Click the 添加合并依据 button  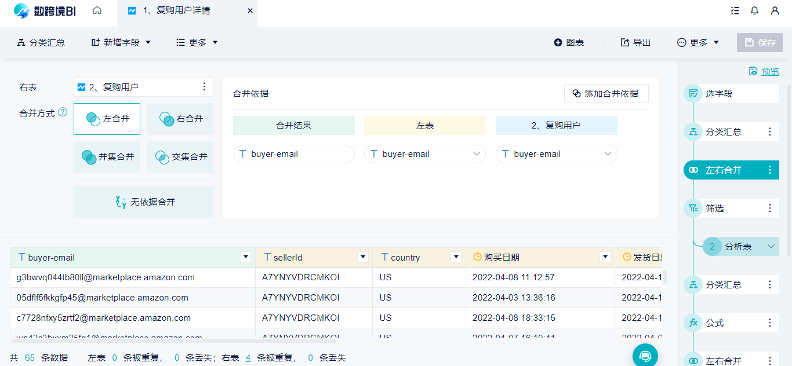click(x=606, y=93)
